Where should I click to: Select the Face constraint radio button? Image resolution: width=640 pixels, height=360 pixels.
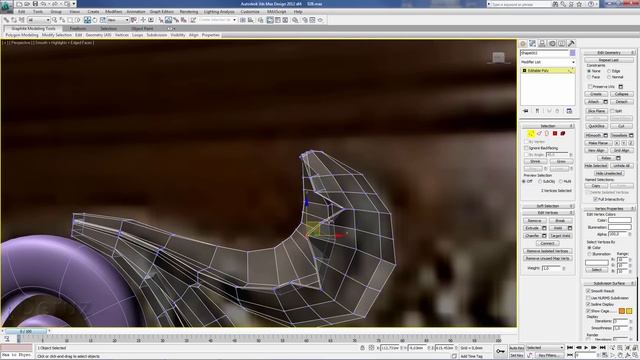coord(589,77)
